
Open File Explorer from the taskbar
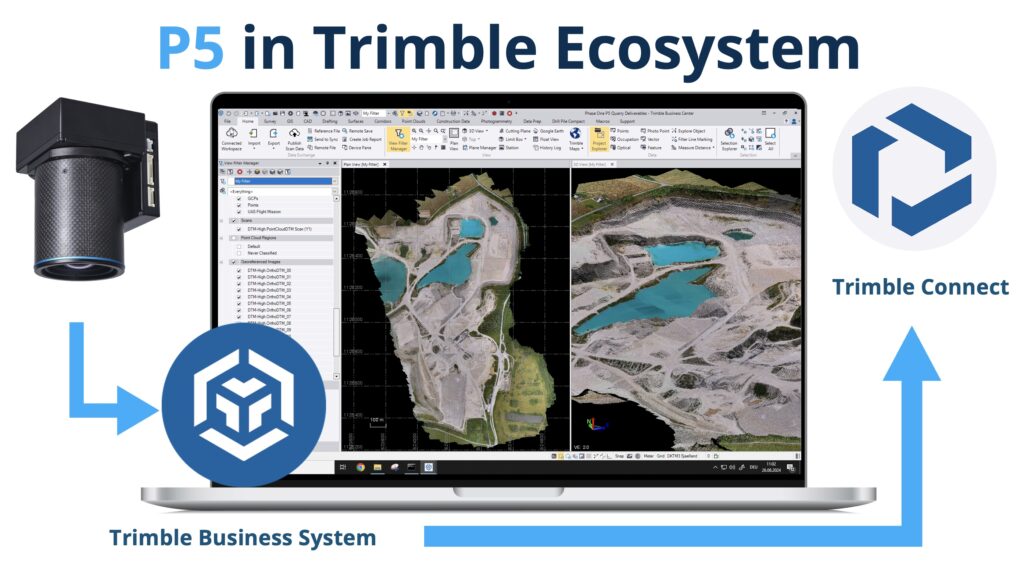coord(377,468)
